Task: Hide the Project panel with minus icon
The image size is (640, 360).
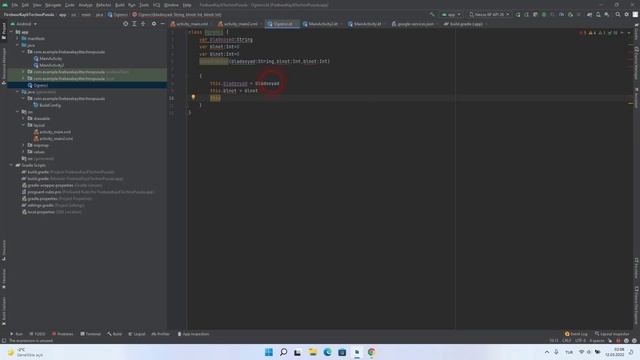Action: pos(162,24)
